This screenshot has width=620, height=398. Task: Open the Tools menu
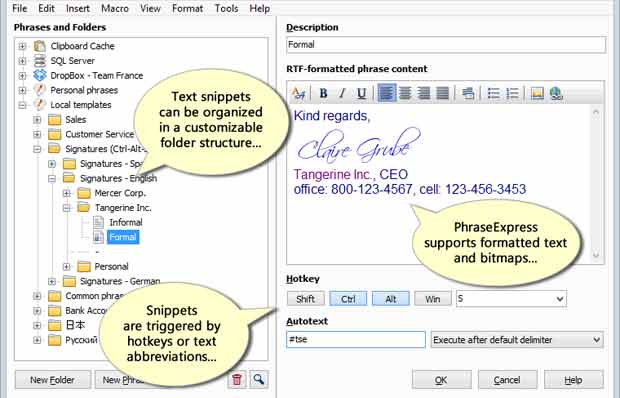pyautogui.click(x=226, y=8)
